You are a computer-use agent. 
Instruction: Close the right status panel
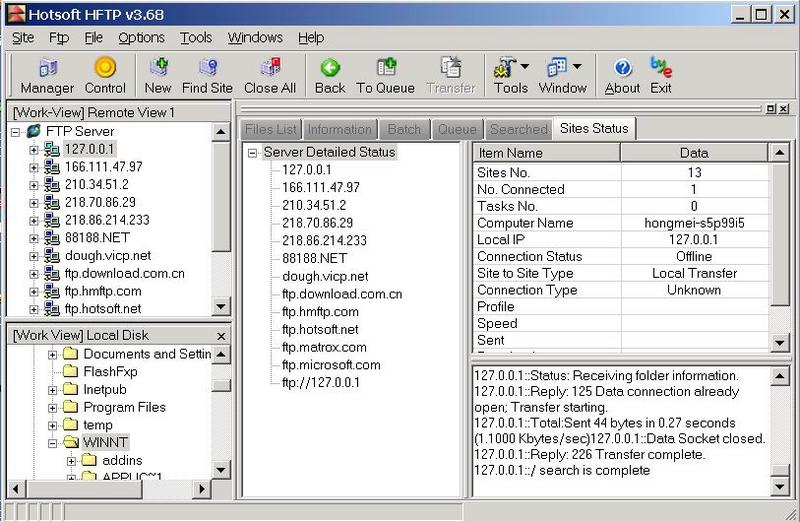784,109
